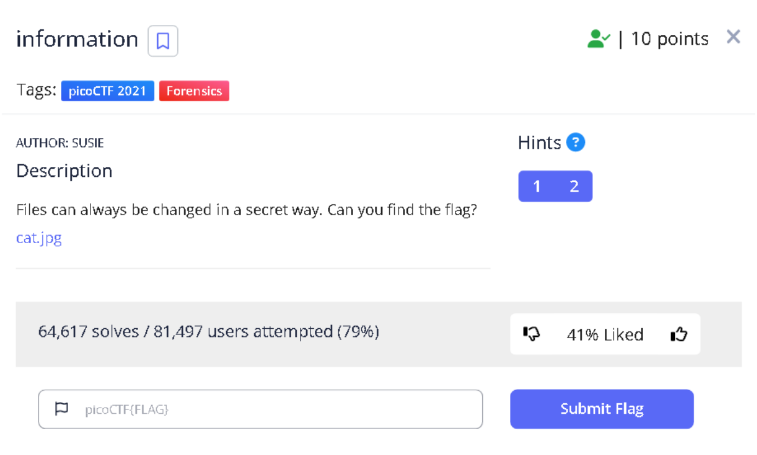Focus the picoCTF{FLAG} input field
This screenshot has width=757, height=455.
(270, 409)
